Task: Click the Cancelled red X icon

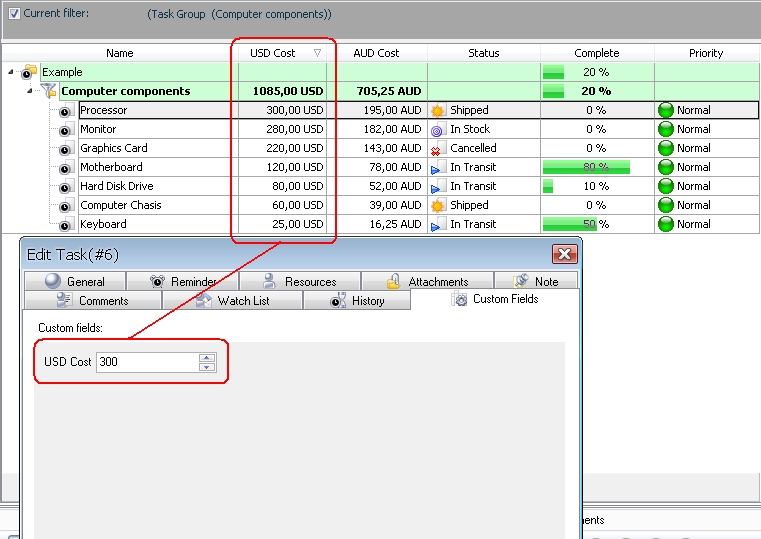Action: pos(437,149)
